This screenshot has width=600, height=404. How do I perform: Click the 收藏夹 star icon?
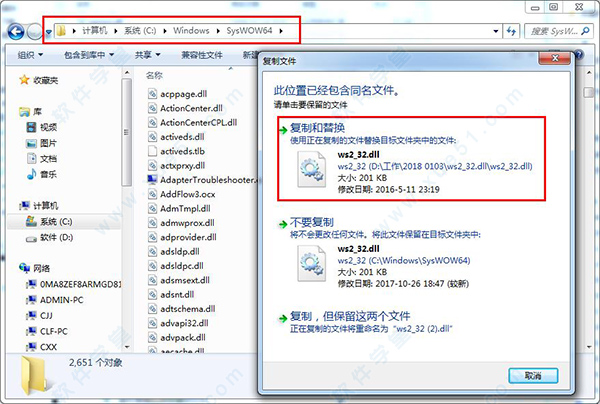(24, 80)
